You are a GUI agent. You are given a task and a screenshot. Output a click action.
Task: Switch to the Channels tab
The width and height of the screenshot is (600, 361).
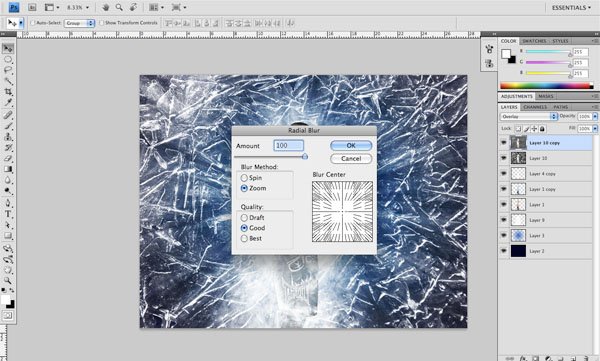pyautogui.click(x=535, y=107)
